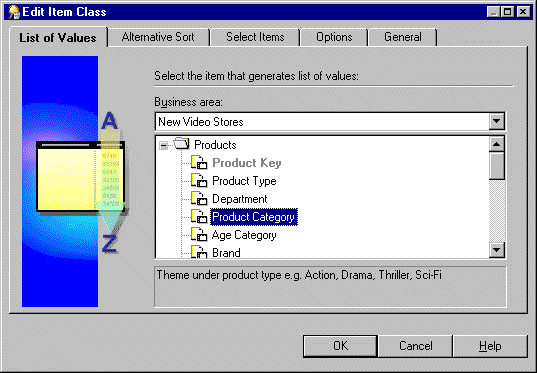Go to the General tab

403,37
